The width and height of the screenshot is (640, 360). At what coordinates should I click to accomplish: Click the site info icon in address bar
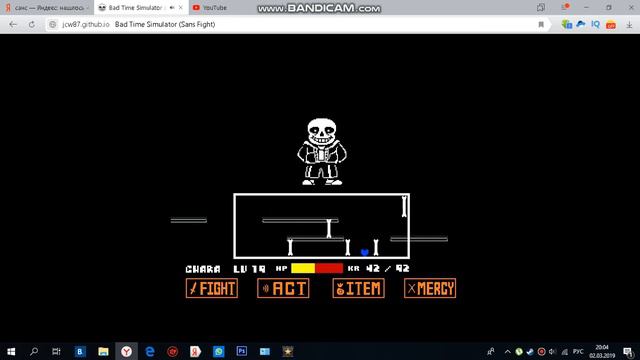(x=53, y=24)
